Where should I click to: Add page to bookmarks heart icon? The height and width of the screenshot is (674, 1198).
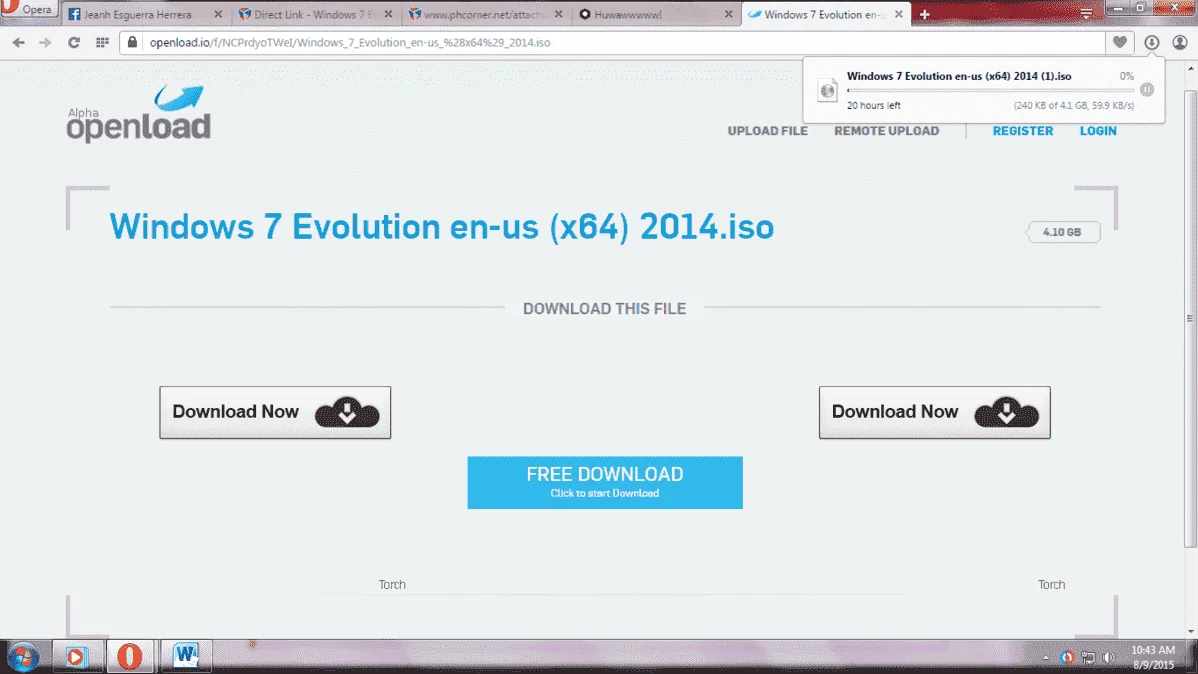pyautogui.click(x=1119, y=43)
